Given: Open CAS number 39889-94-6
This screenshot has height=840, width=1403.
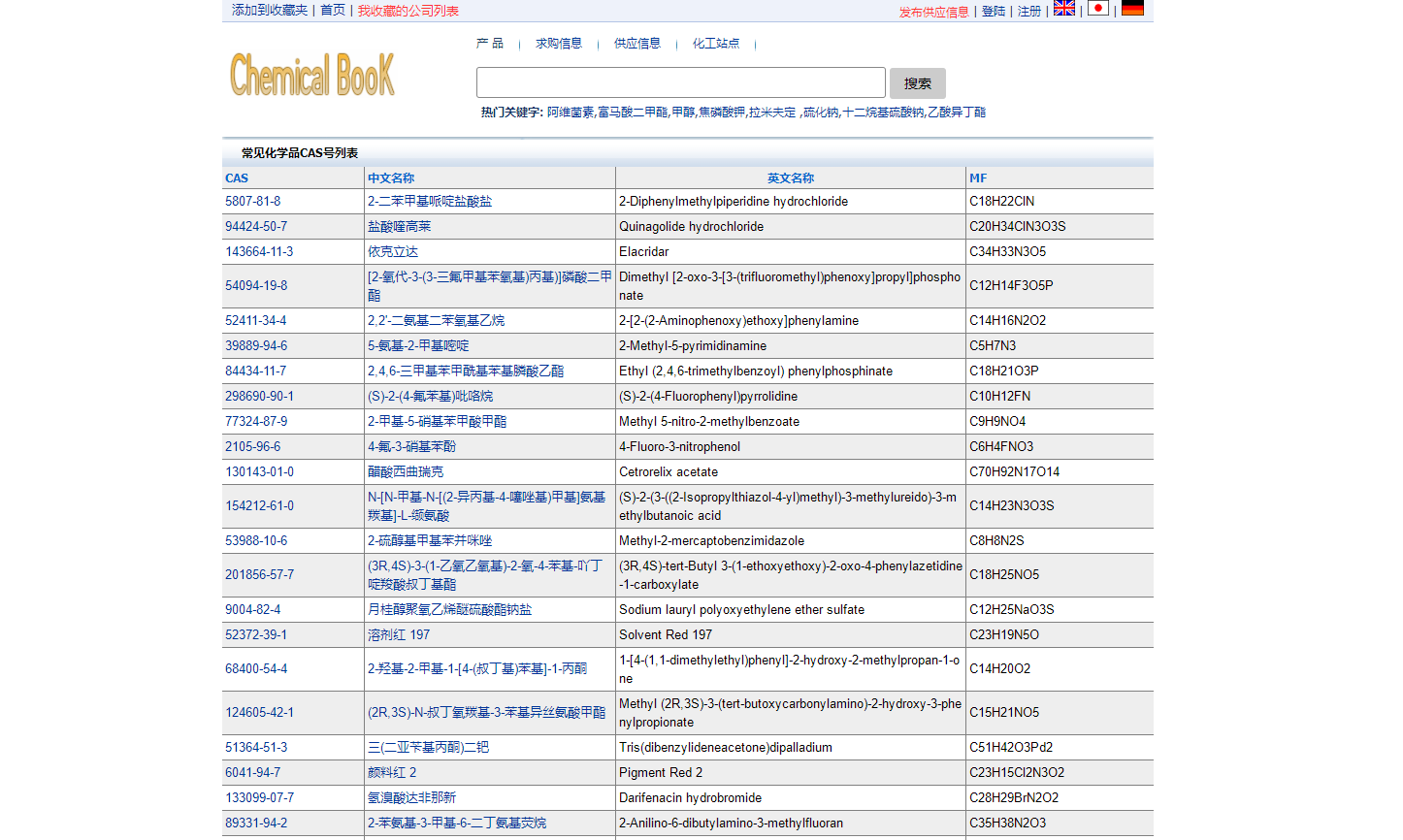Looking at the screenshot, I should [256, 346].
